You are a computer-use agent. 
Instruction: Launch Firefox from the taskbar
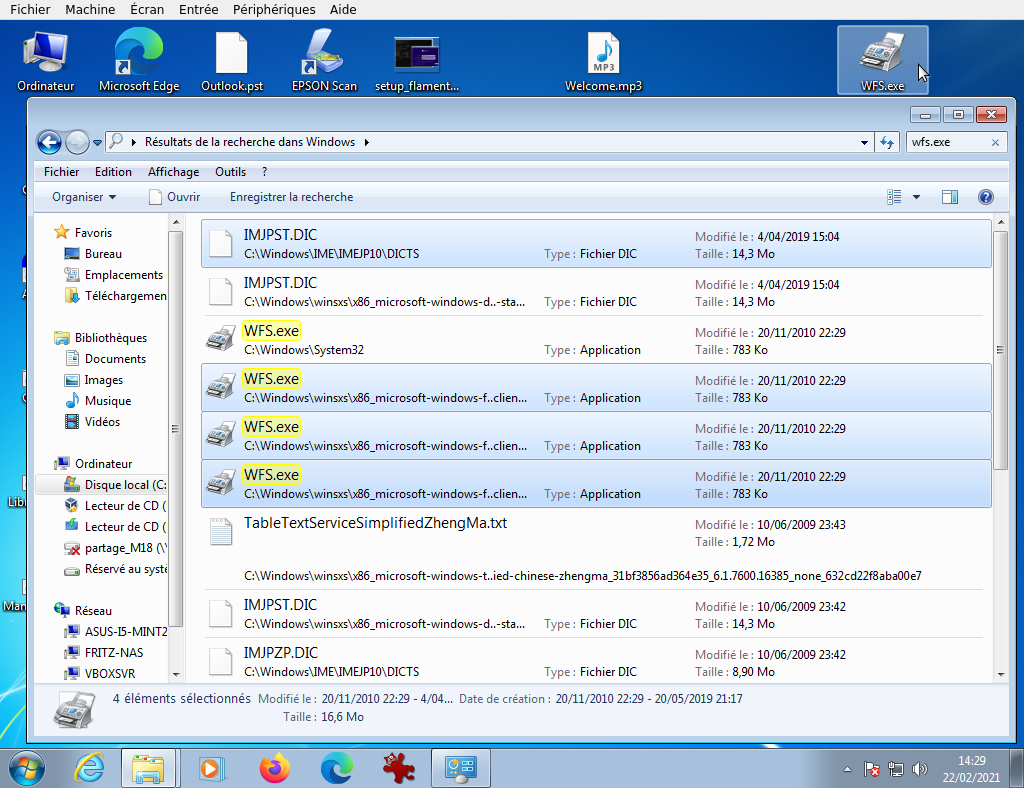pyautogui.click(x=274, y=767)
